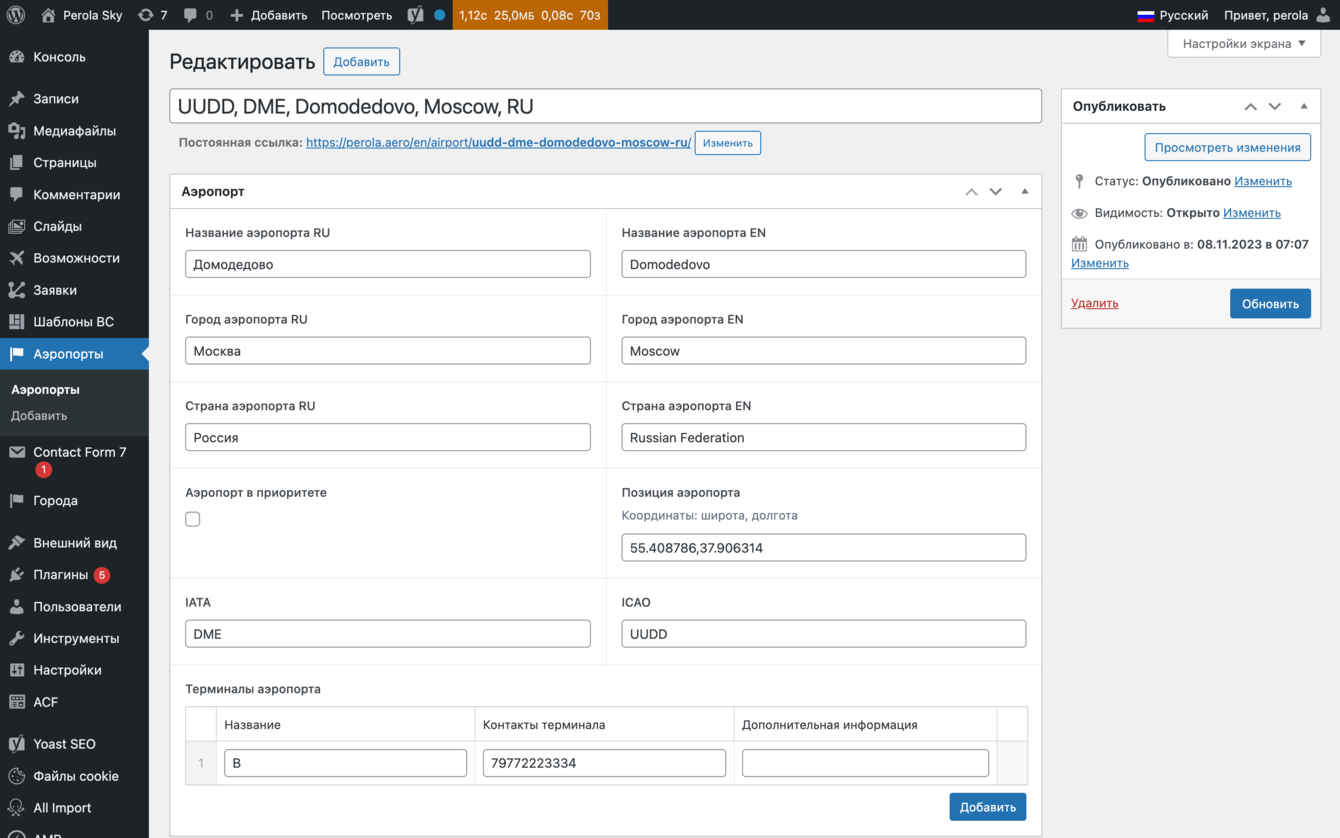Image resolution: width=1340 pixels, height=838 pixels.
Task: Open Contact Form 7 menu
Action: click(79, 452)
